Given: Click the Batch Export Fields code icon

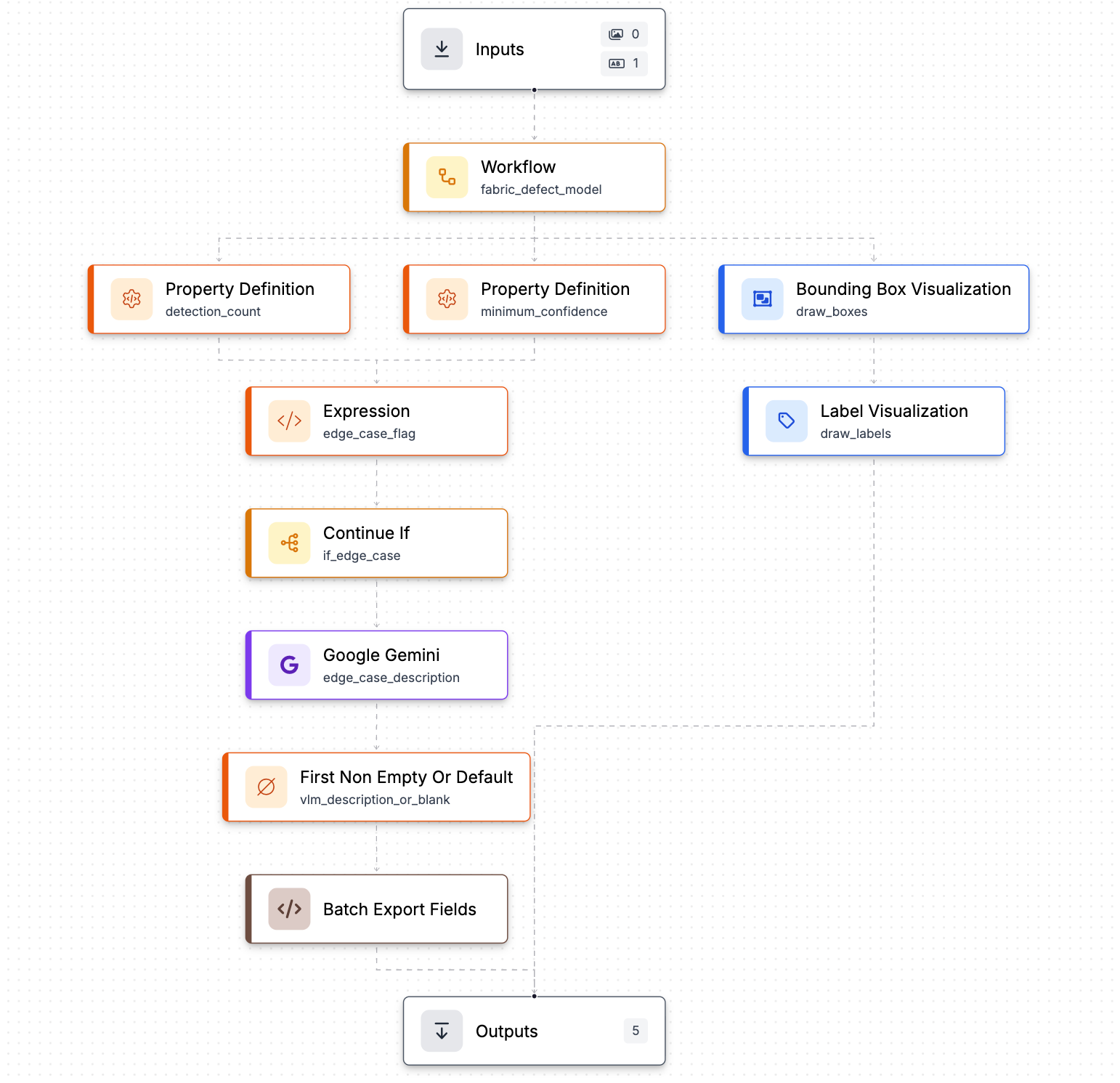Looking at the screenshot, I should 290,909.
